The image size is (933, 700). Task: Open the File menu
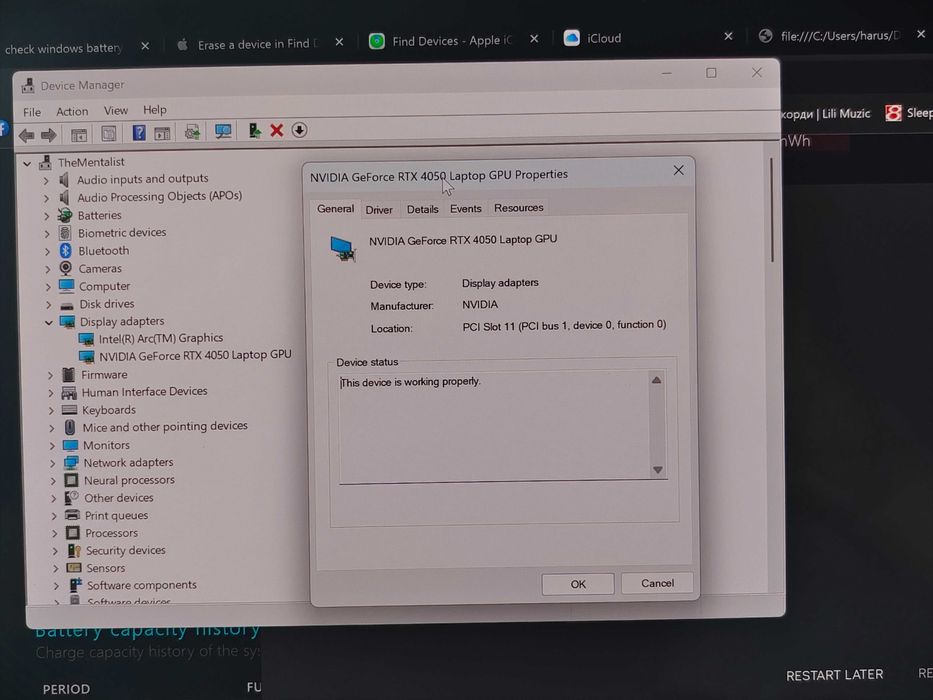pyautogui.click(x=32, y=112)
